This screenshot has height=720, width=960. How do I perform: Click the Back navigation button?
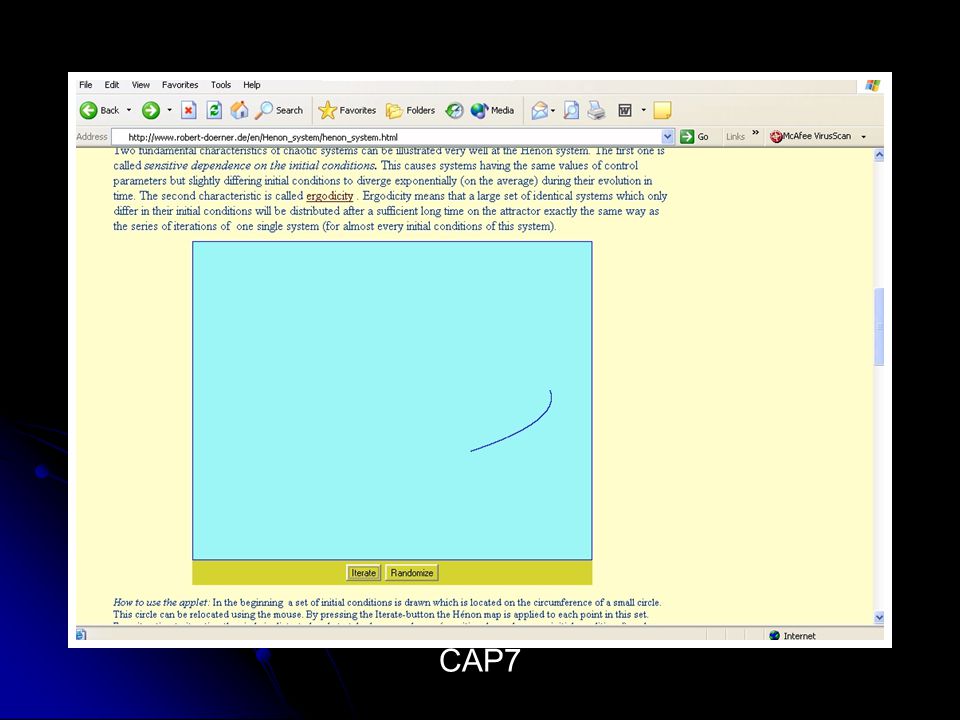pyautogui.click(x=99, y=110)
